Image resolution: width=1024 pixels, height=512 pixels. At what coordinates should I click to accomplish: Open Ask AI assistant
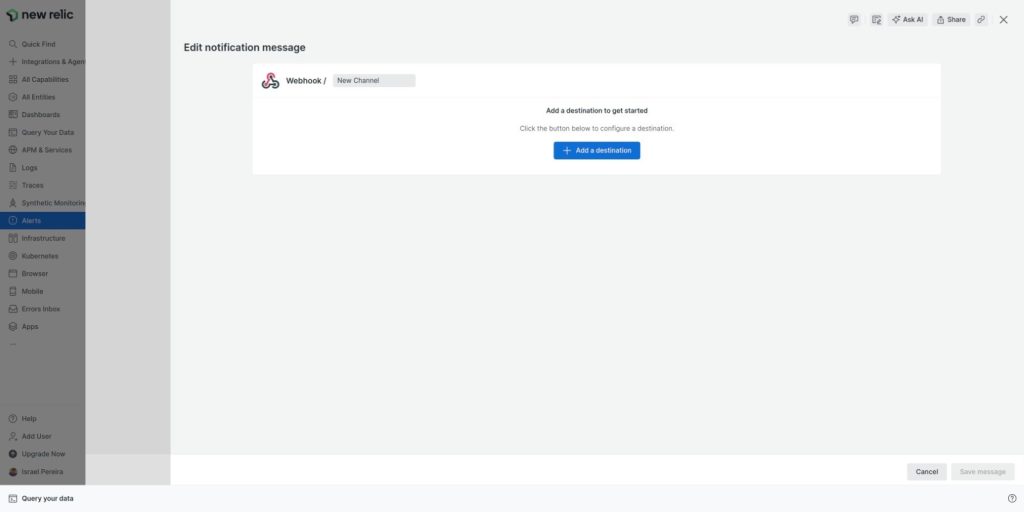tap(907, 20)
